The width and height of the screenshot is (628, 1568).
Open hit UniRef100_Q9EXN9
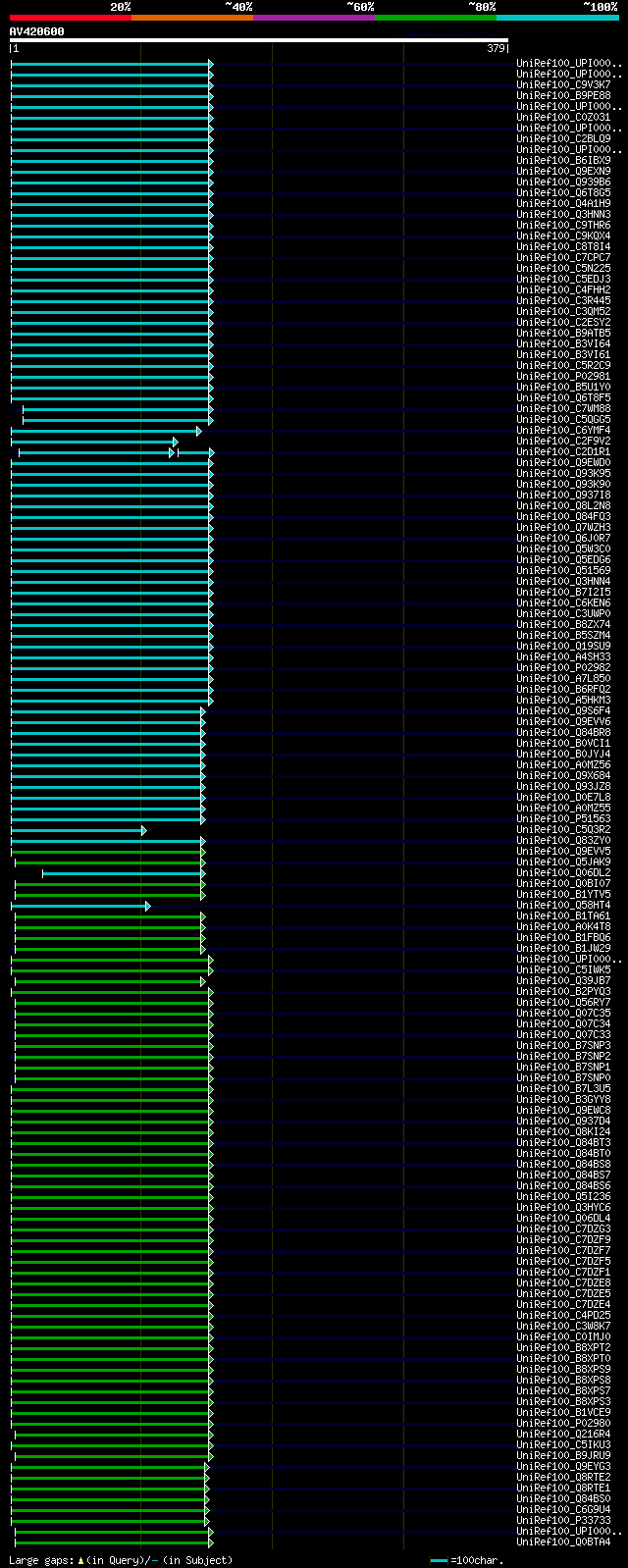point(563,172)
